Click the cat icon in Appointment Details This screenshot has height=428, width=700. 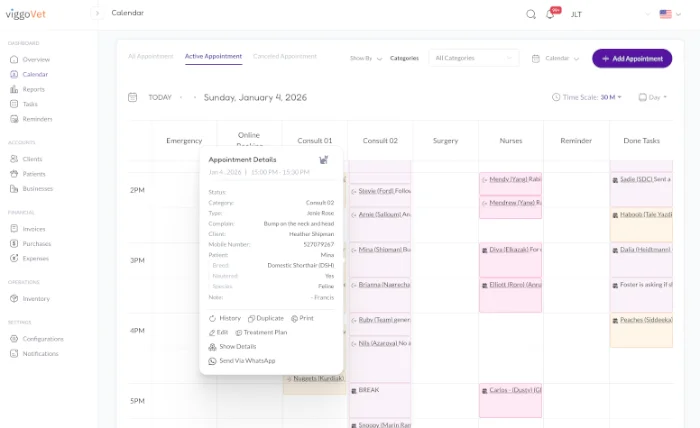click(x=324, y=160)
